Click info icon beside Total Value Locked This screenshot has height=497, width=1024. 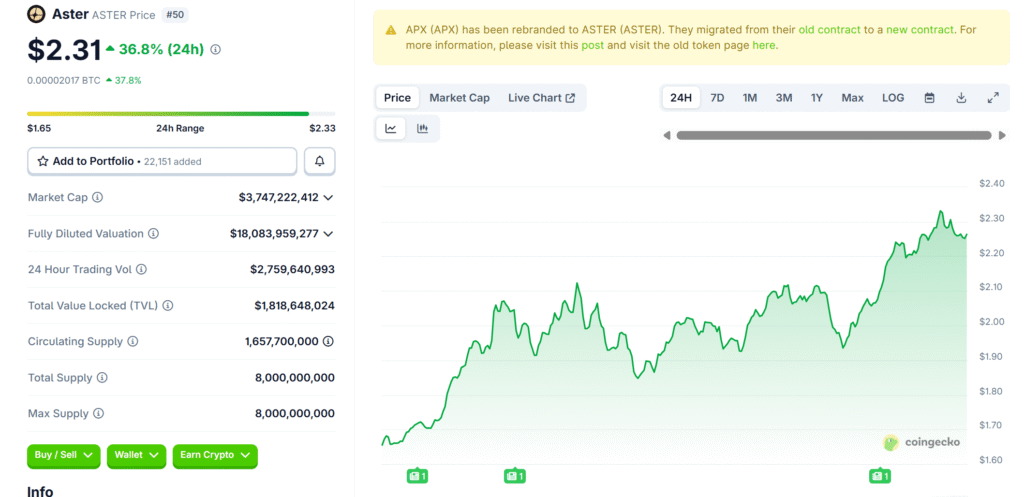click(x=168, y=306)
